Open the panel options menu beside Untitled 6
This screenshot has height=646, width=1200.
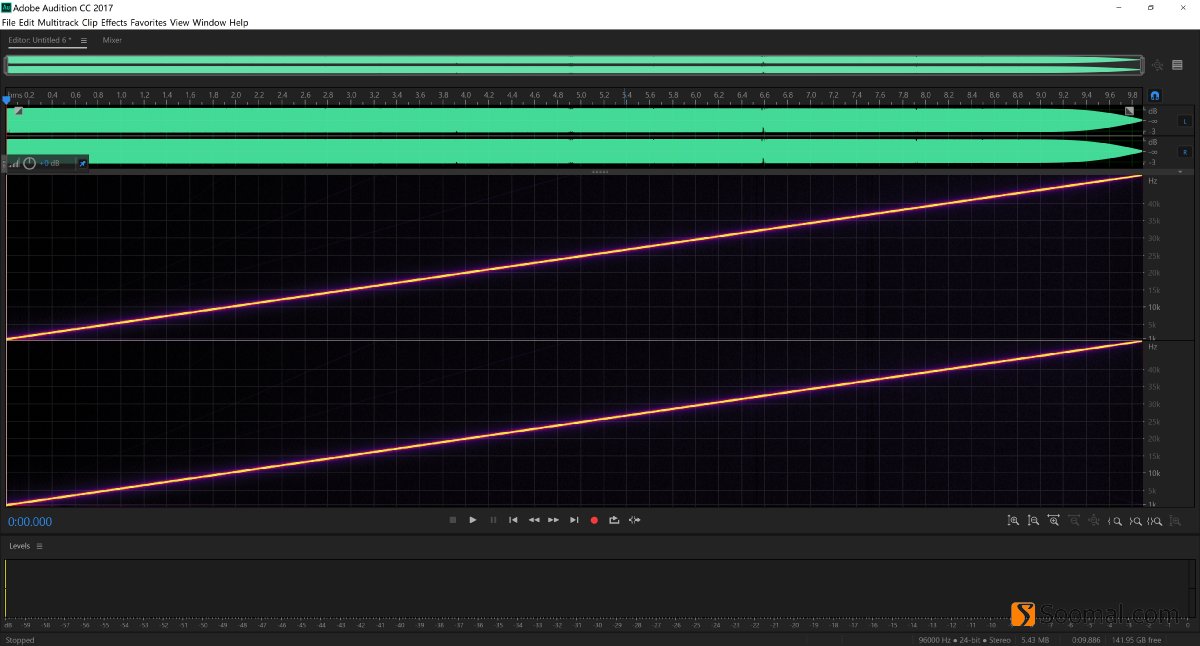coord(84,41)
